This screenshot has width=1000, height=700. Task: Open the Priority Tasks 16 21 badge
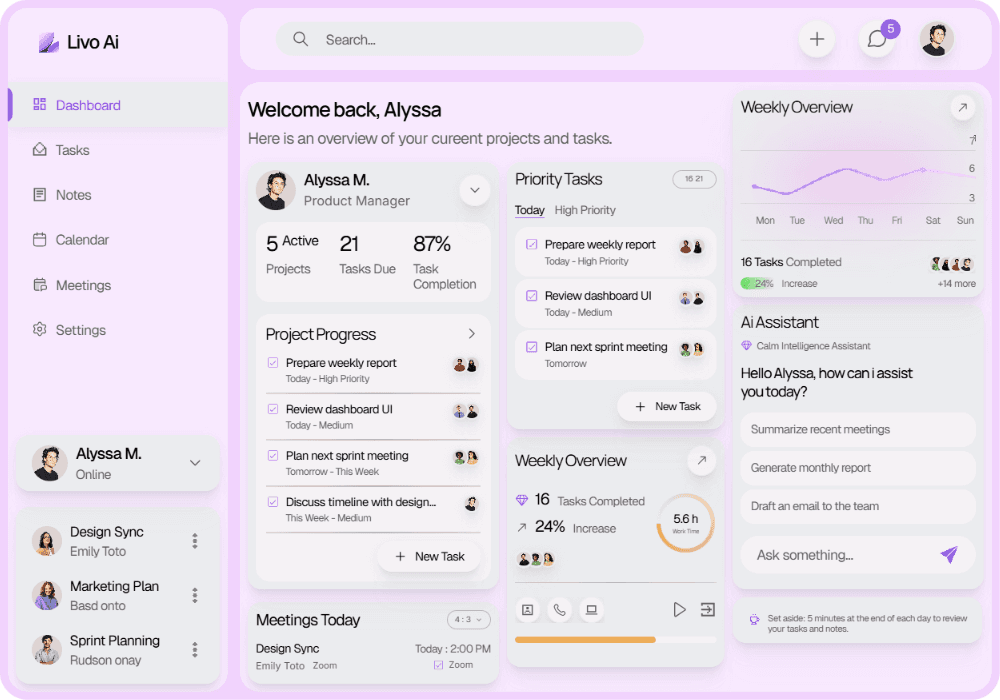point(694,179)
